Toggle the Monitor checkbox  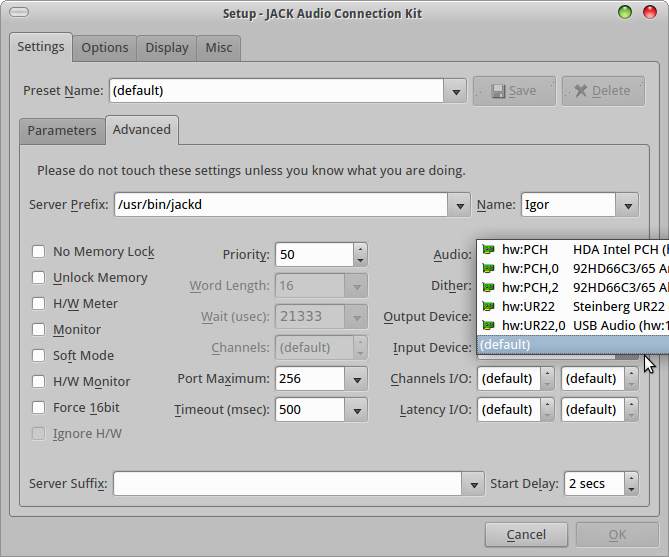pos(38,330)
